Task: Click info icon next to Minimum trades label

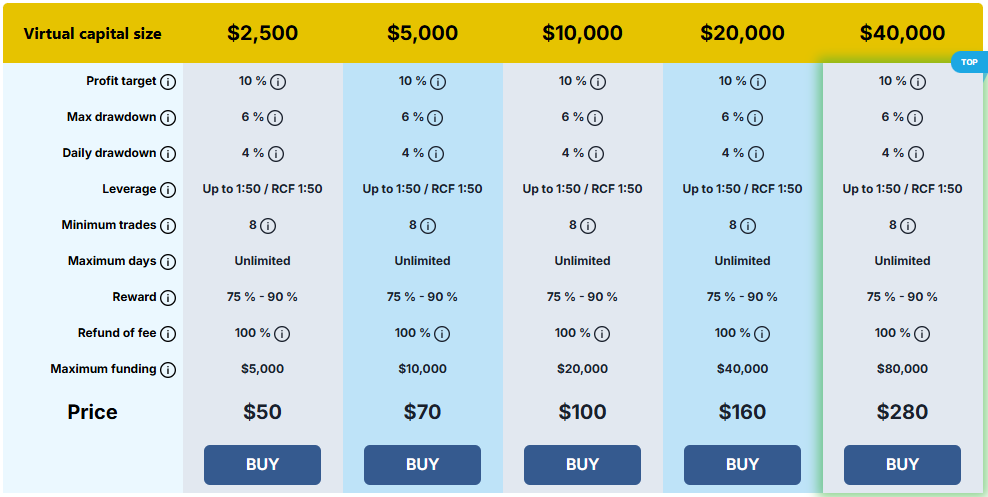Action: [x=168, y=226]
